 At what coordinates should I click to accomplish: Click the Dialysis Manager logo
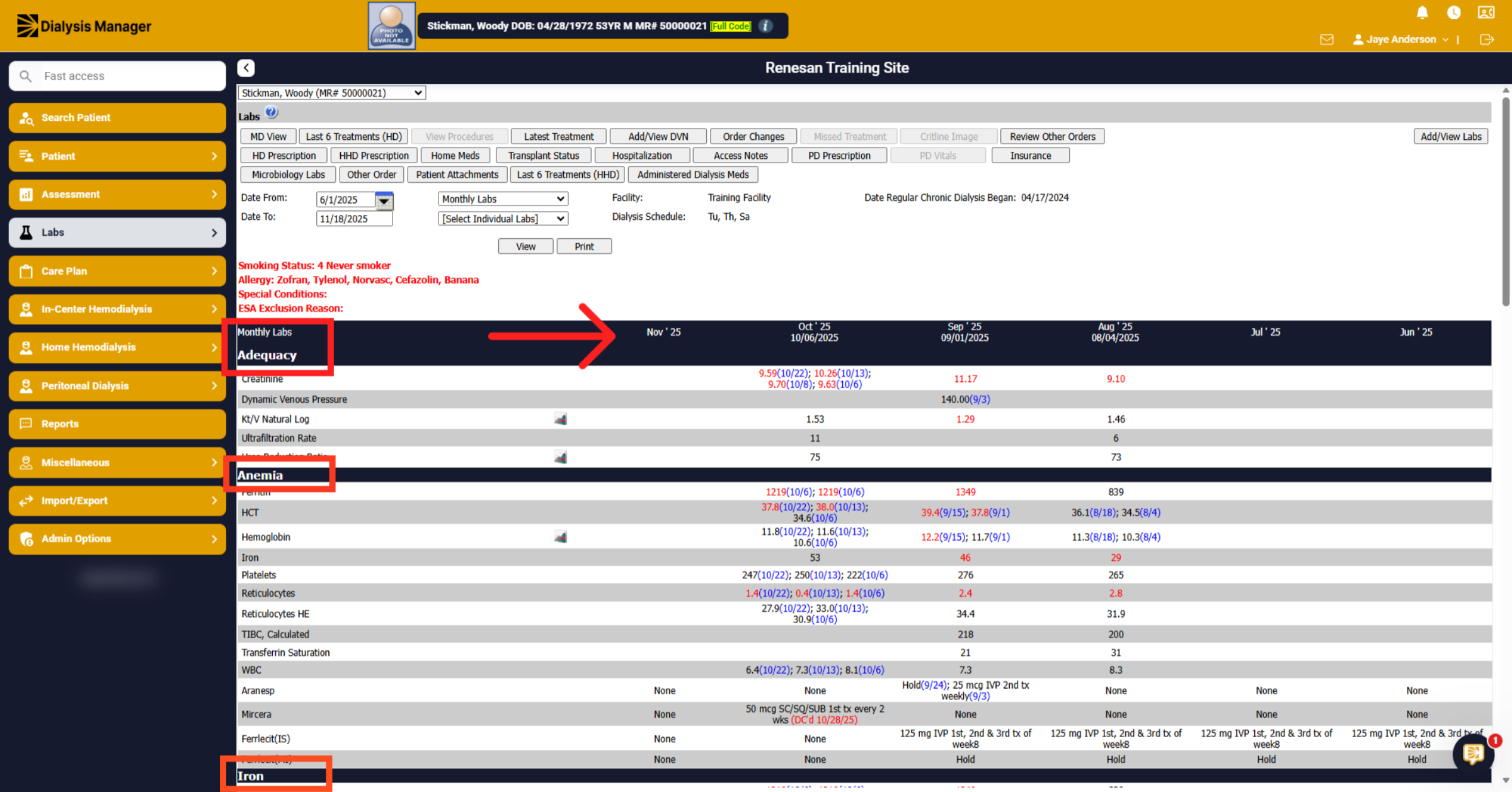[x=84, y=26]
